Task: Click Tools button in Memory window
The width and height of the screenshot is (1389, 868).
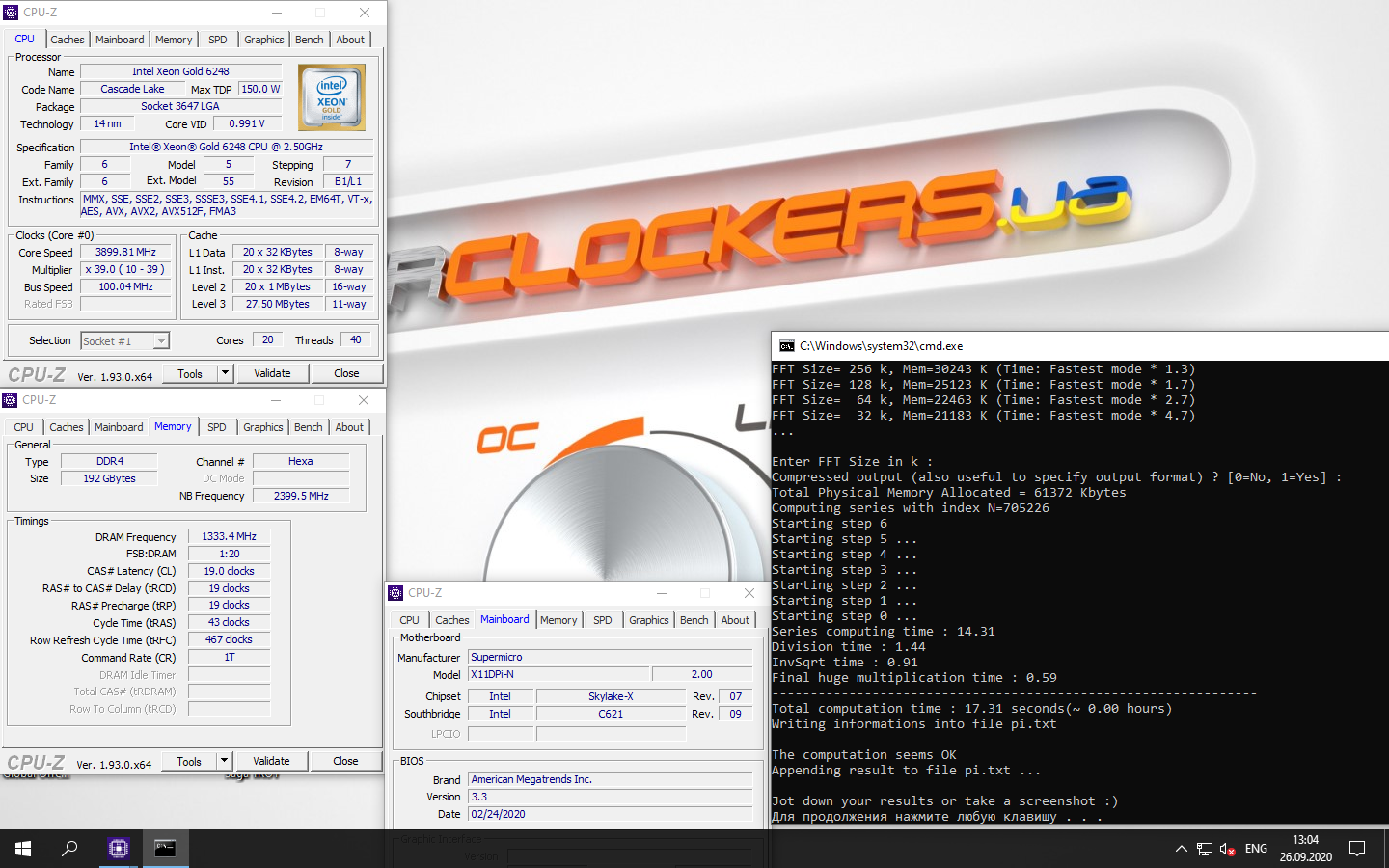Action: coord(189,761)
